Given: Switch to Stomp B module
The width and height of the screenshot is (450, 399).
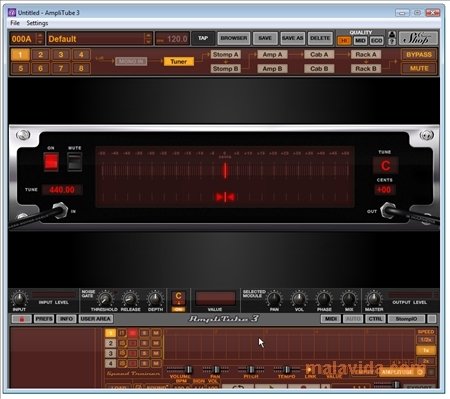Looking at the screenshot, I should 226,69.
